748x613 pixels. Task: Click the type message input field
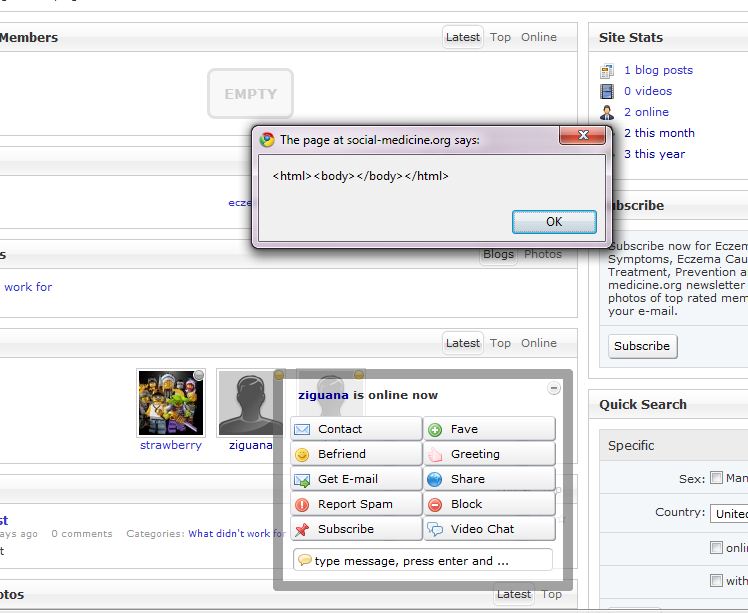423,560
